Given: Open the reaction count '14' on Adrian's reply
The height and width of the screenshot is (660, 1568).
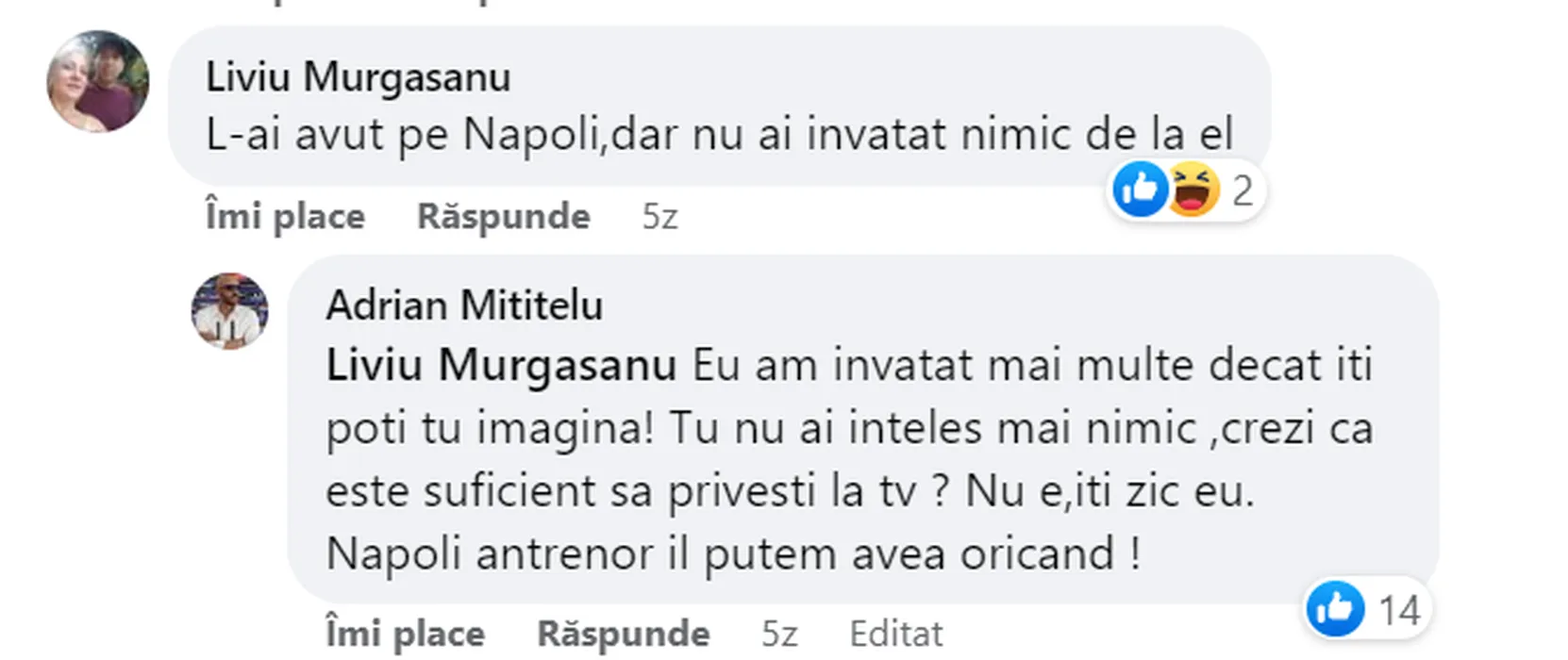Looking at the screenshot, I should coord(1399,611).
